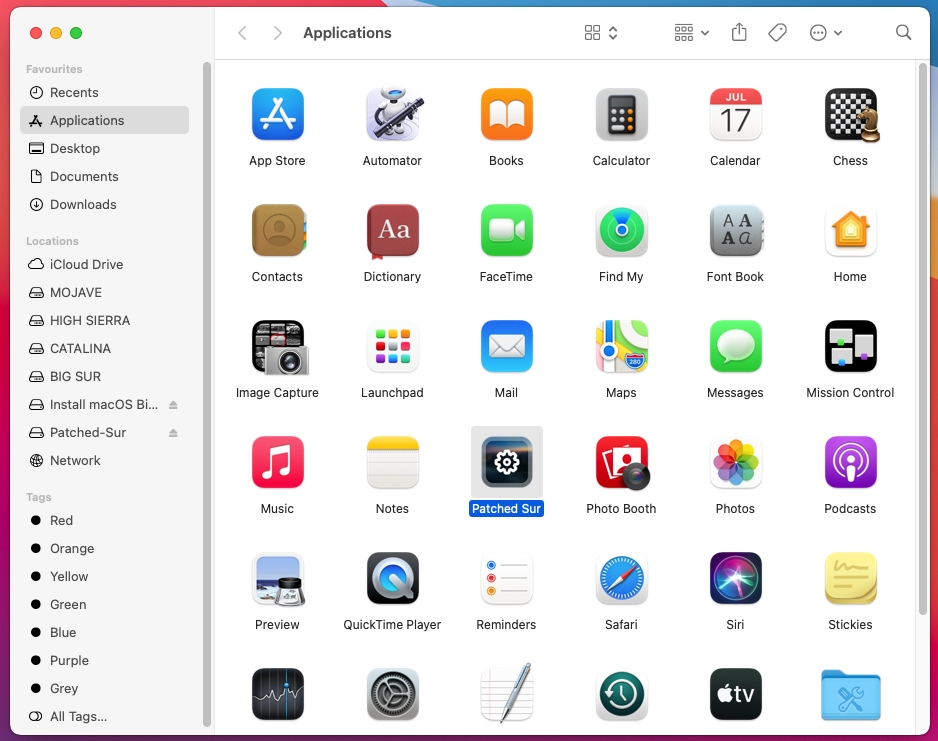Select the Books app icon
Image resolution: width=938 pixels, height=741 pixels.
pyautogui.click(x=507, y=114)
